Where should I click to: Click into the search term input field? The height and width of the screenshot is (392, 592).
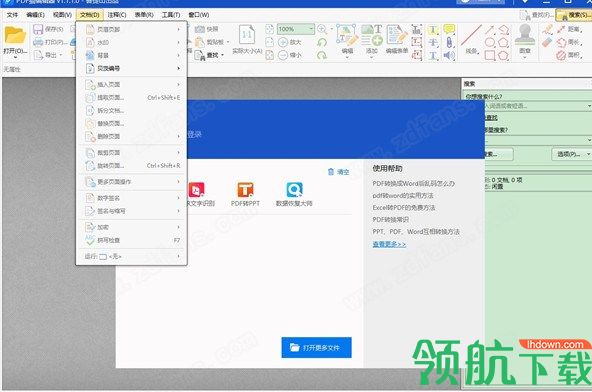pyautogui.click(x=535, y=106)
